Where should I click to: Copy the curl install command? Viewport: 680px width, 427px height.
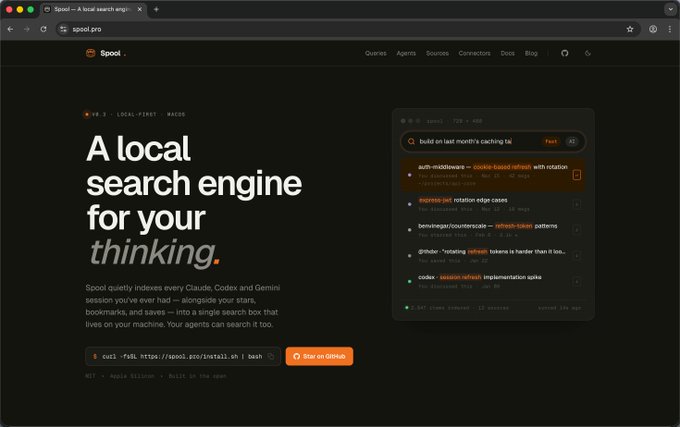(271, 356)
